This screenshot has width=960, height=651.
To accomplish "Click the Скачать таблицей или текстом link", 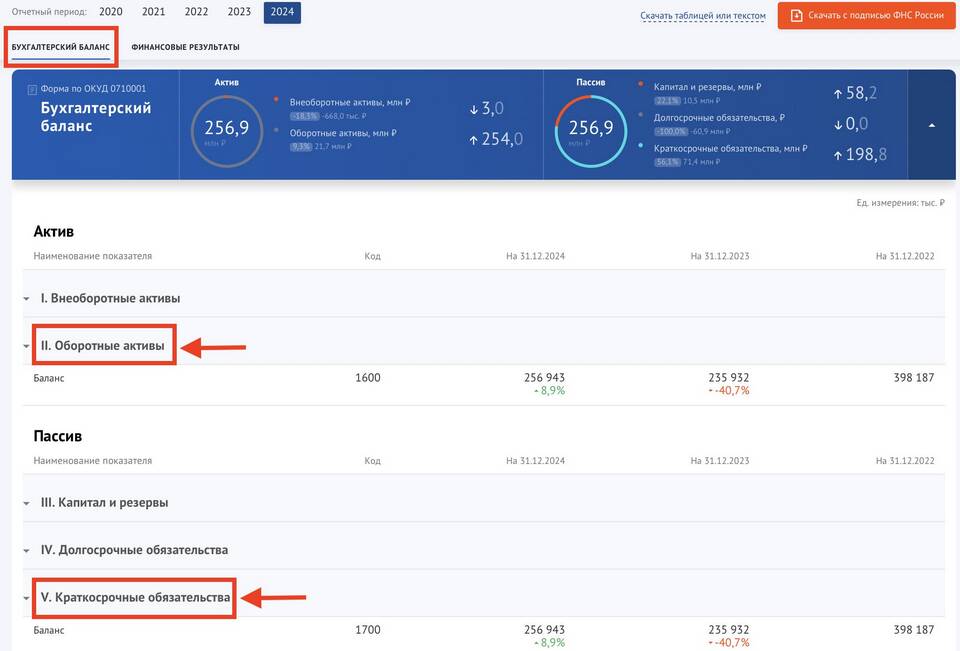I will coord(703,16).
